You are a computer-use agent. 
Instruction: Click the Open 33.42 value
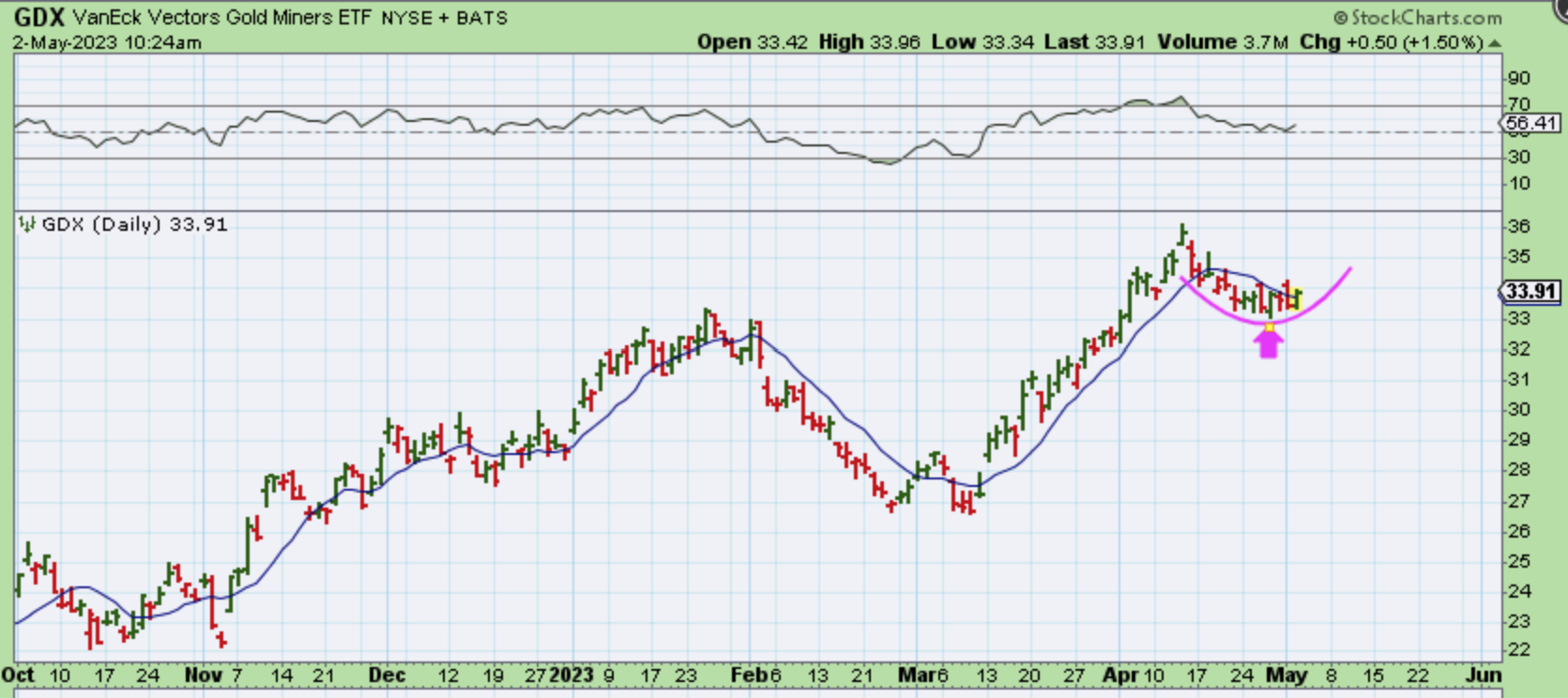pyautogui.click(x=753, y=42)
